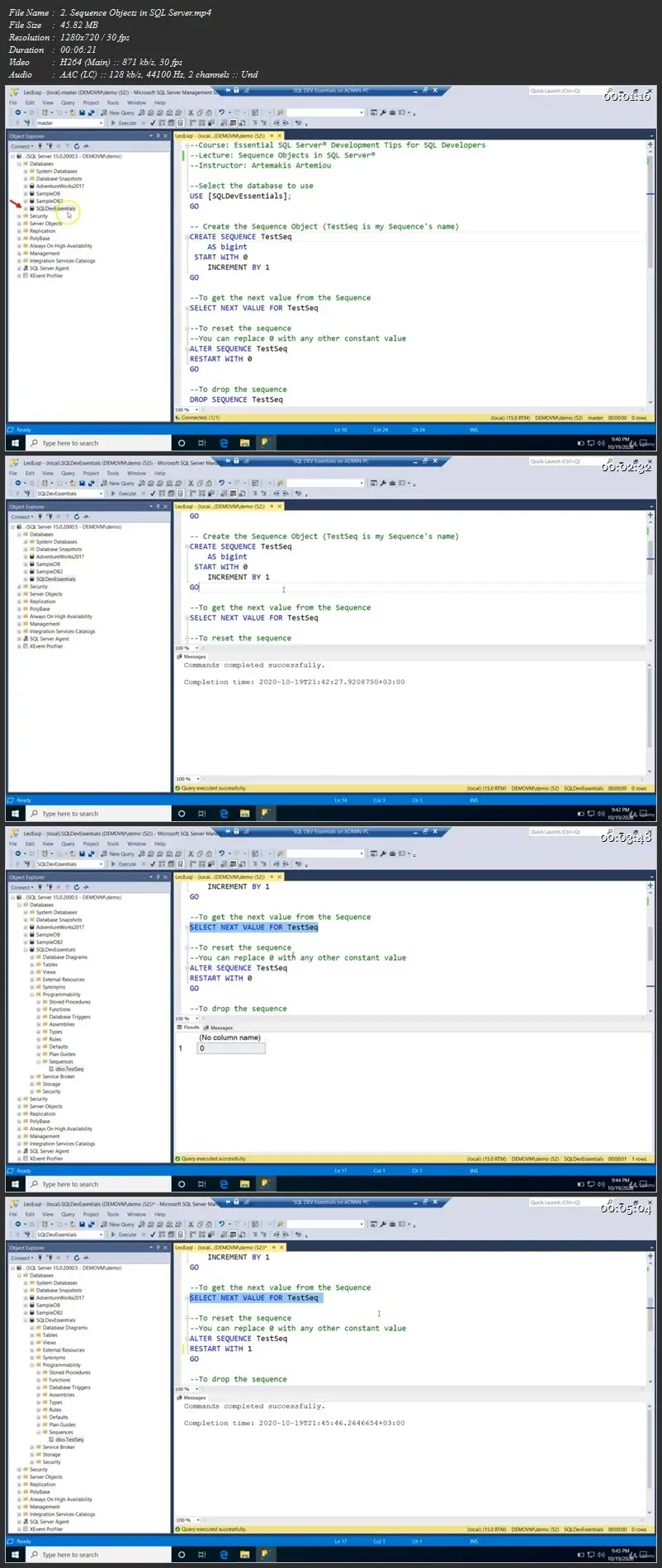Image resolution: width=662 pixels, height=1568 pixels.
Task: Refresh Object Explorer in the 00:01:16 frame
Action: coord(77,146)
